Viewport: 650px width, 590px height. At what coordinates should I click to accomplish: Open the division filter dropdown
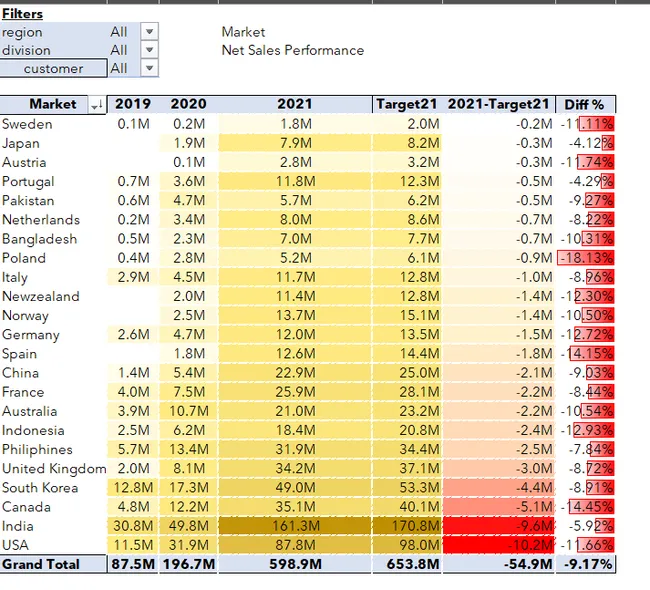pyautogui.click(x=149, y=50)
